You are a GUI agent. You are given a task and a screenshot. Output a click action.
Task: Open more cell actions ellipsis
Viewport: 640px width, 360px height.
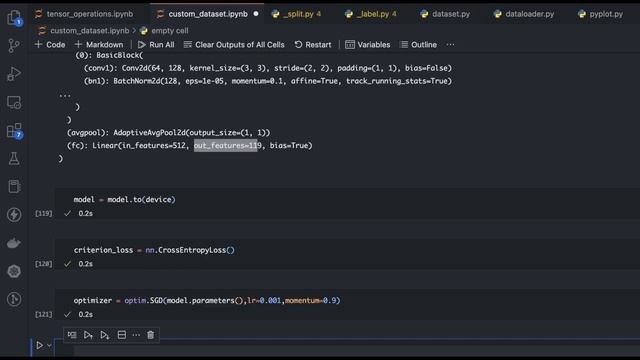point(136,335)
